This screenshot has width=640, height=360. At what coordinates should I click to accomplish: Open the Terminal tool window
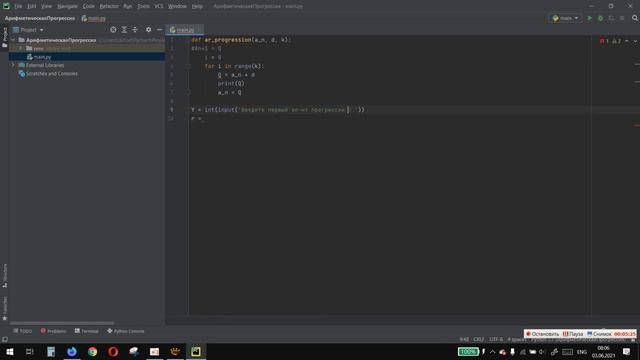tap(87, 331)
